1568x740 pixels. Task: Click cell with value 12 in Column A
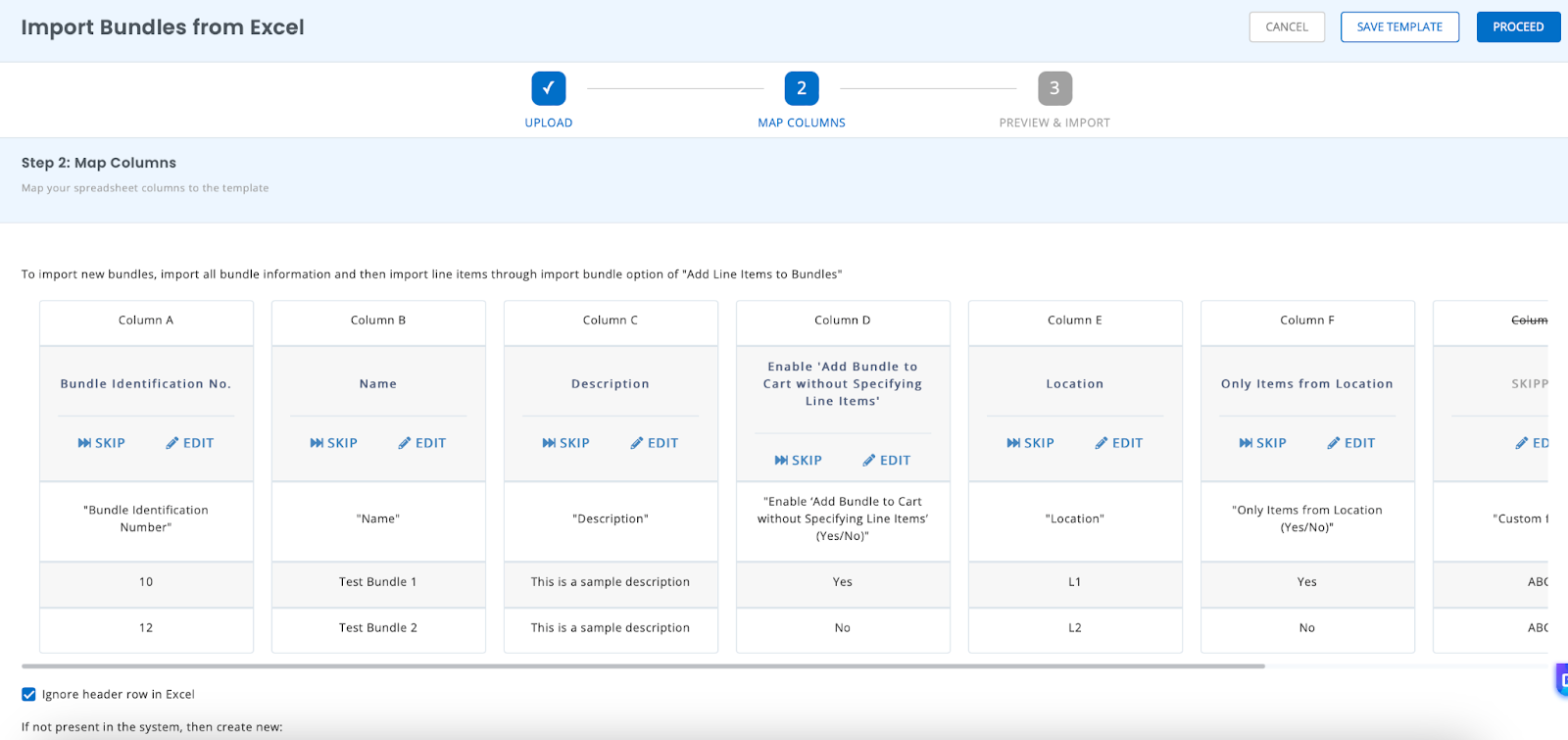tap(146, 628)
